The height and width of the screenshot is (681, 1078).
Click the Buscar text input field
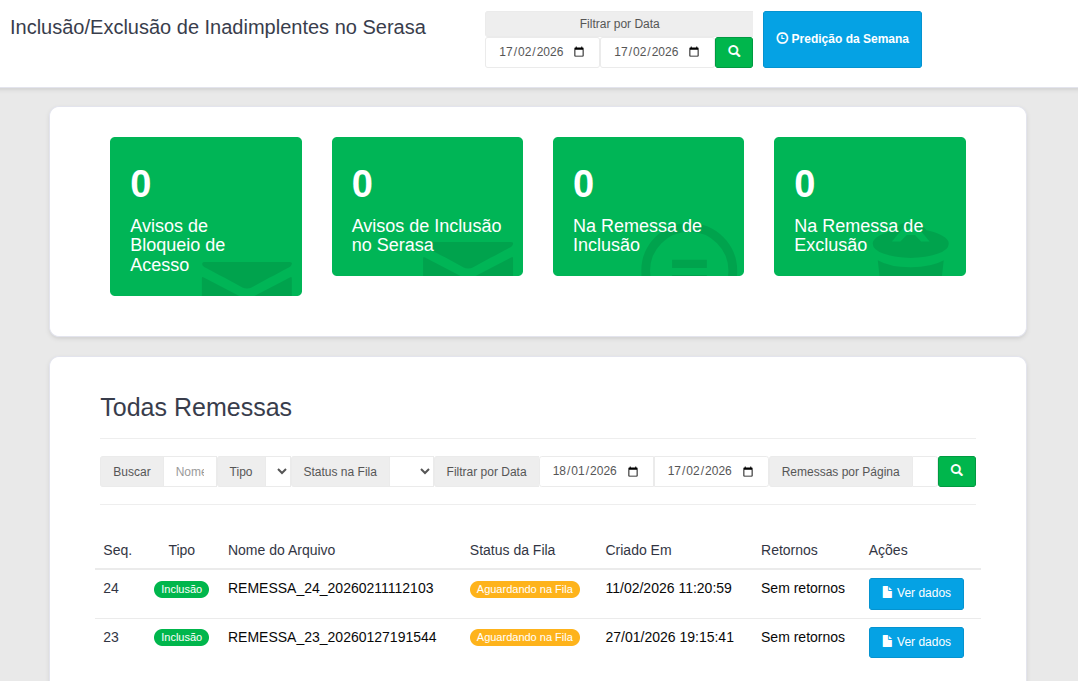[x=190, y=472]
